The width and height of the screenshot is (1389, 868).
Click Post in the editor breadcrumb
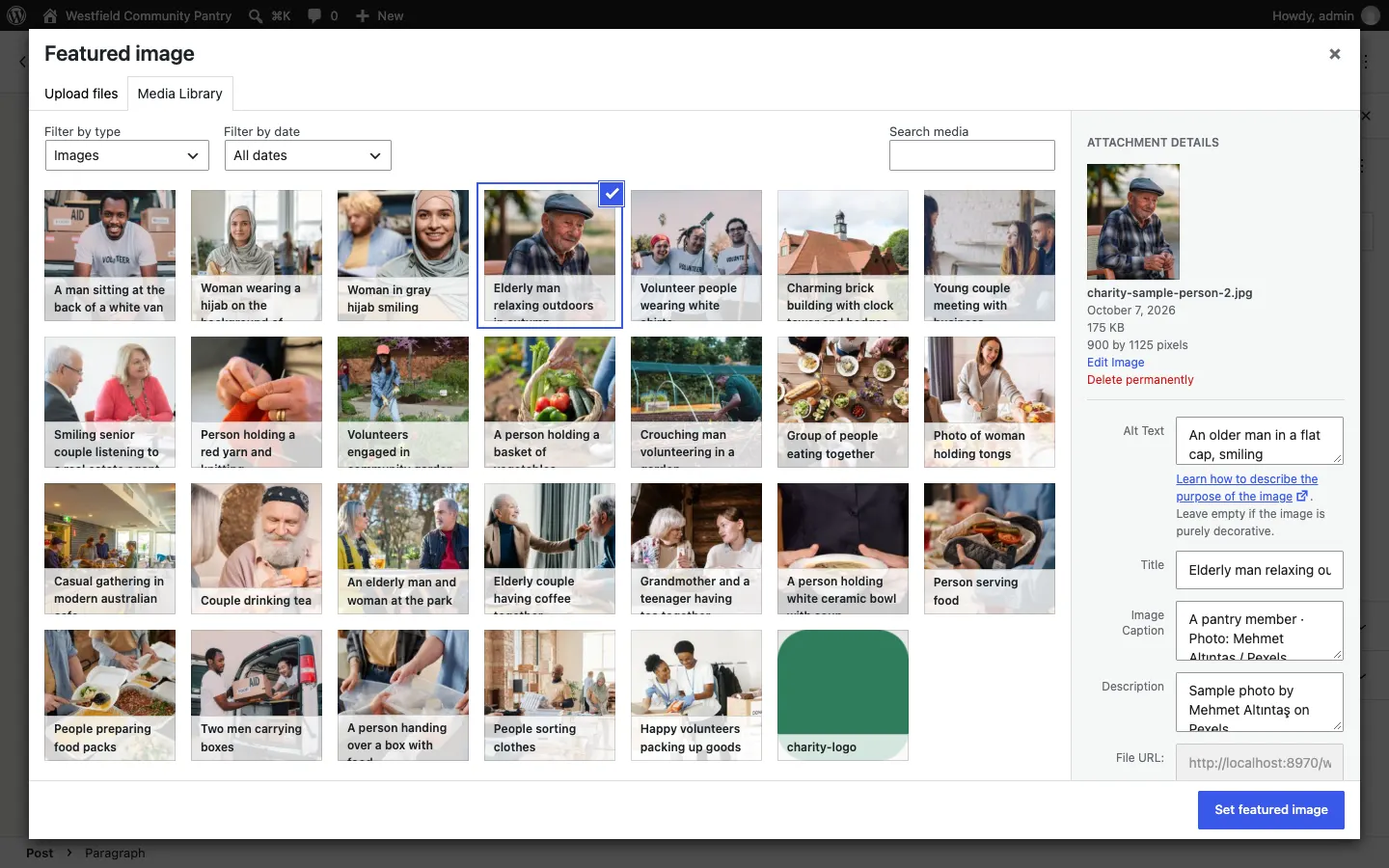pyautogui.click(x=40, y=853)
